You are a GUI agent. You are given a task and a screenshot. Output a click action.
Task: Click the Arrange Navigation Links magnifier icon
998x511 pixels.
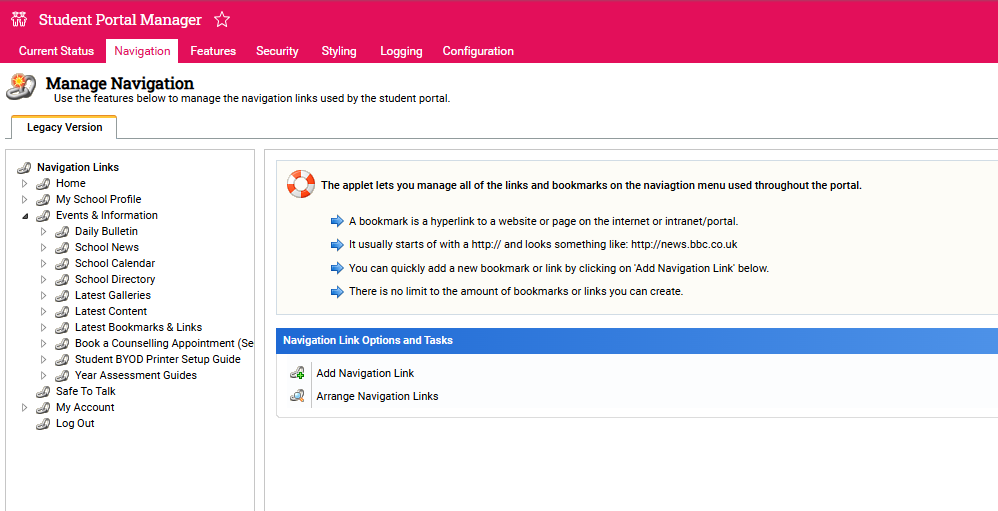[297, 396]
